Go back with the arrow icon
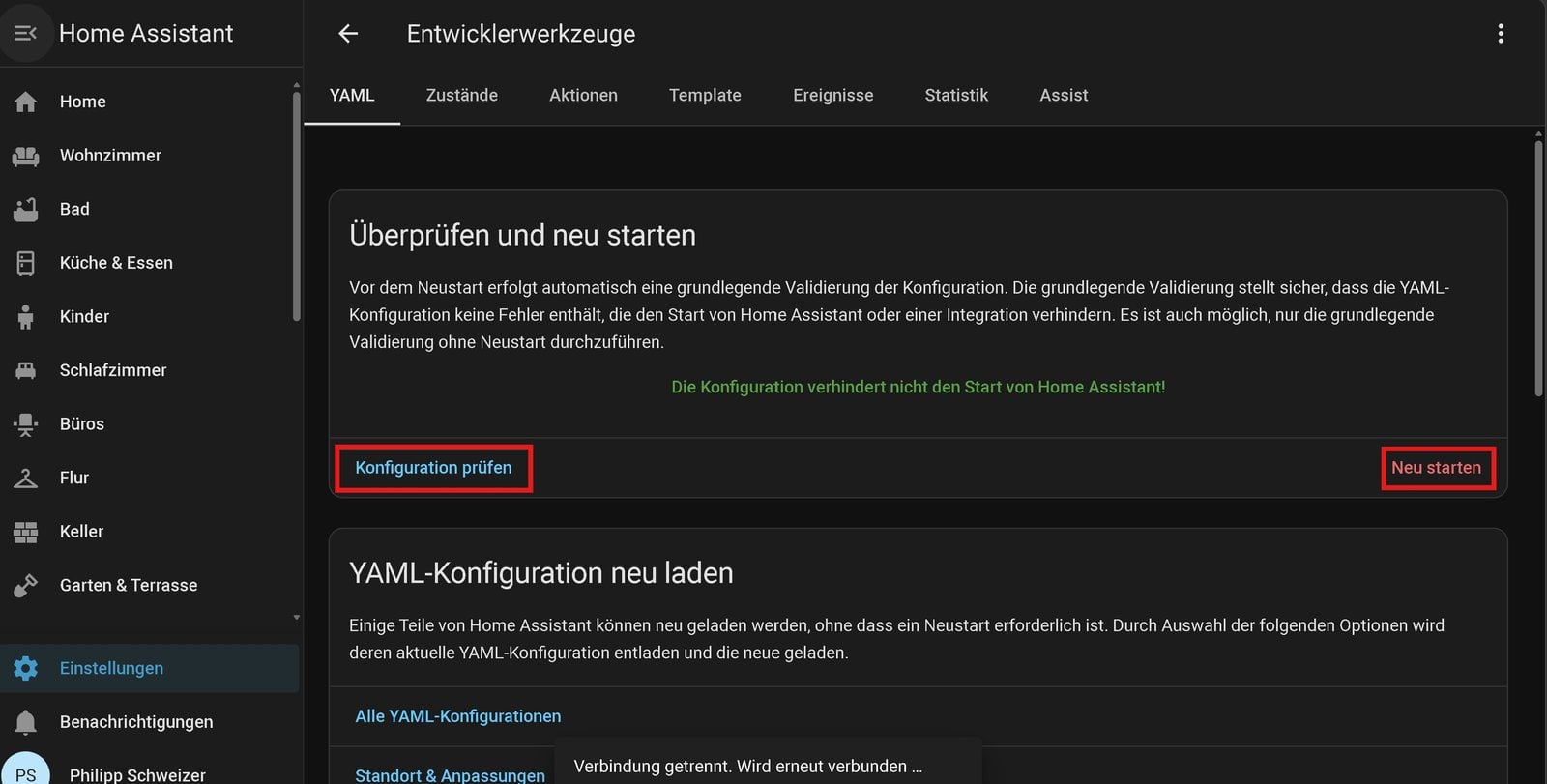The width and height of the screenshot is (1547, 784). (x=348, y=34)
